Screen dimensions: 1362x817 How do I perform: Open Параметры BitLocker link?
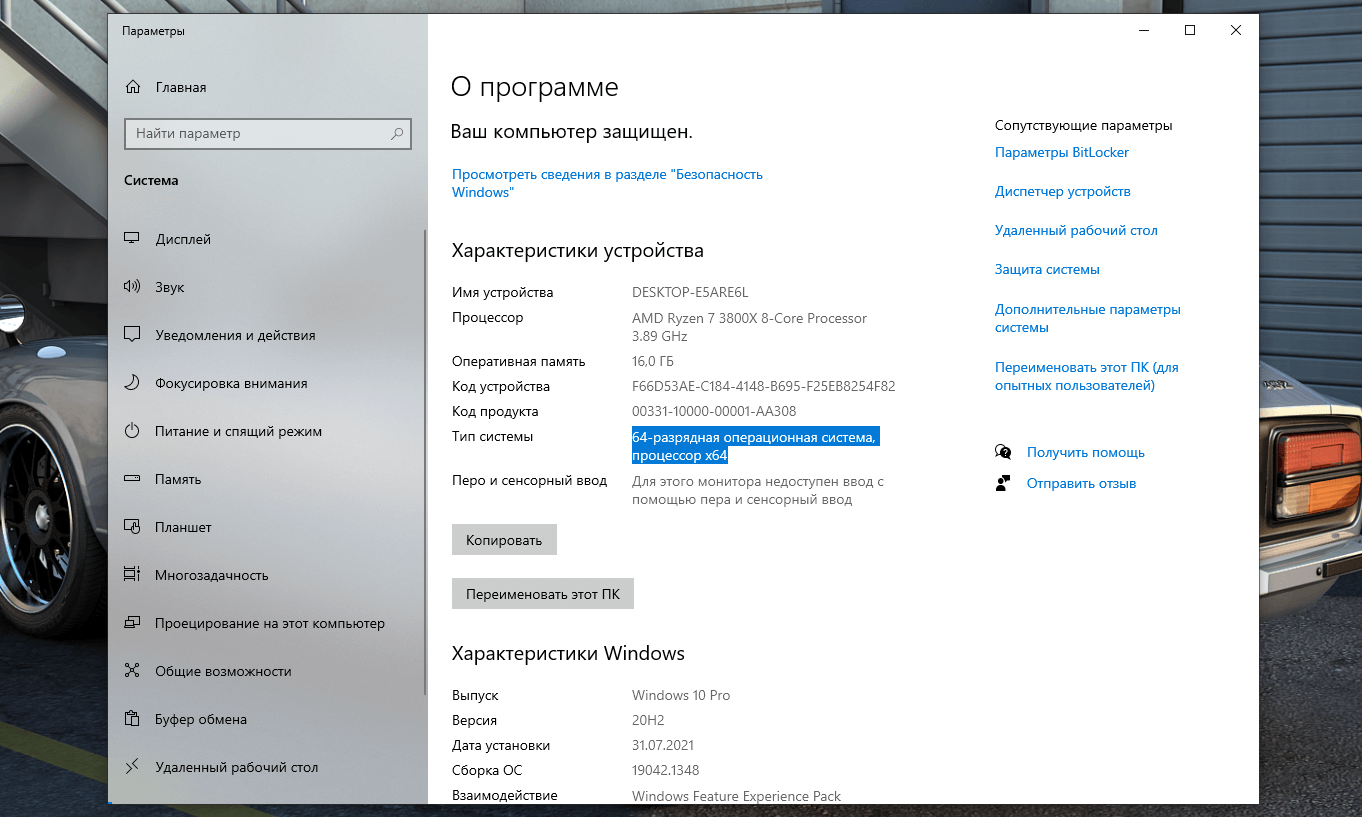point(1062,152)
